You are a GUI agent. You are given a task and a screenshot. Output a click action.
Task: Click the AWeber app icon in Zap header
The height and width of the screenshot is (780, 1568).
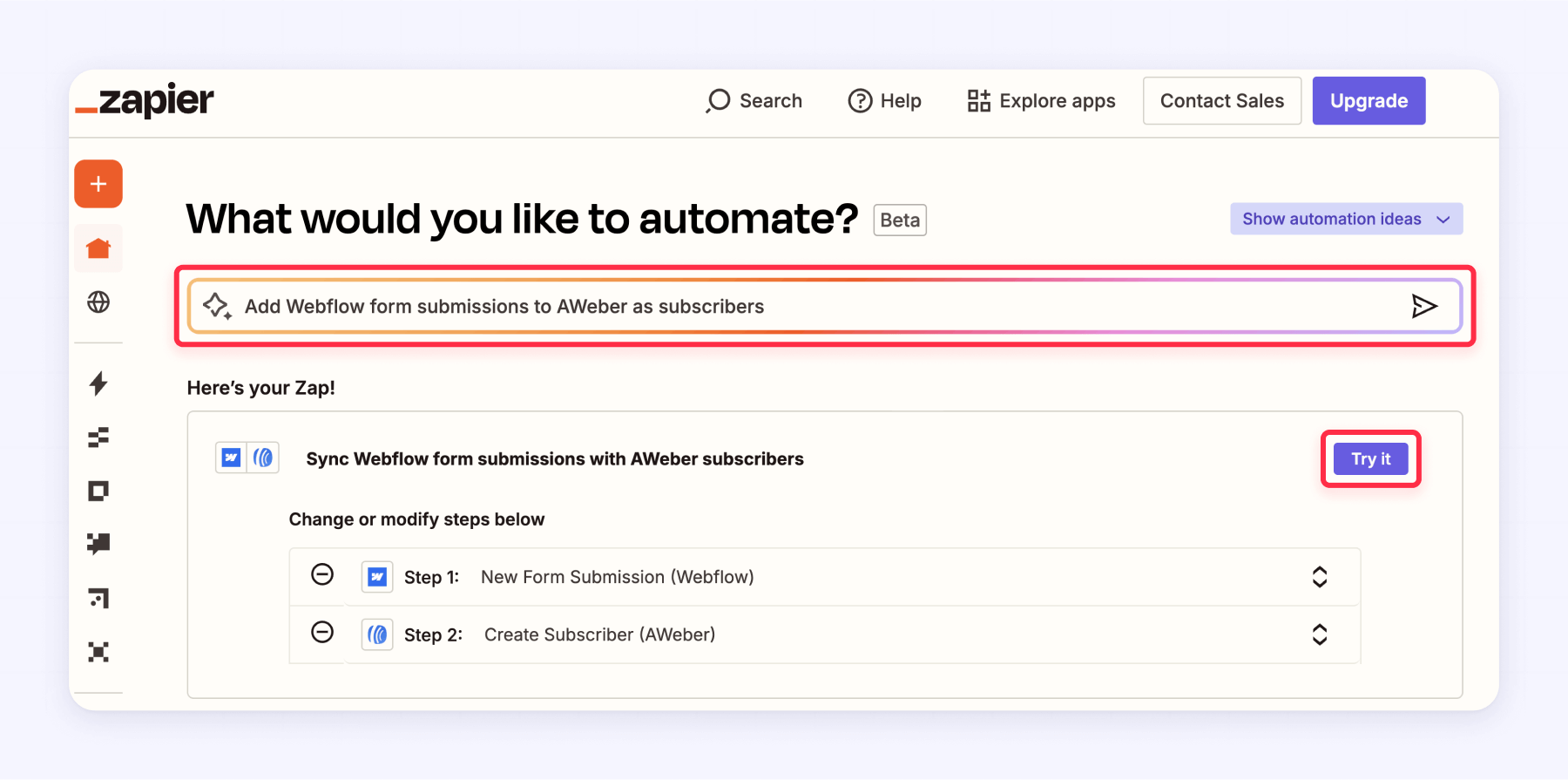263,458
